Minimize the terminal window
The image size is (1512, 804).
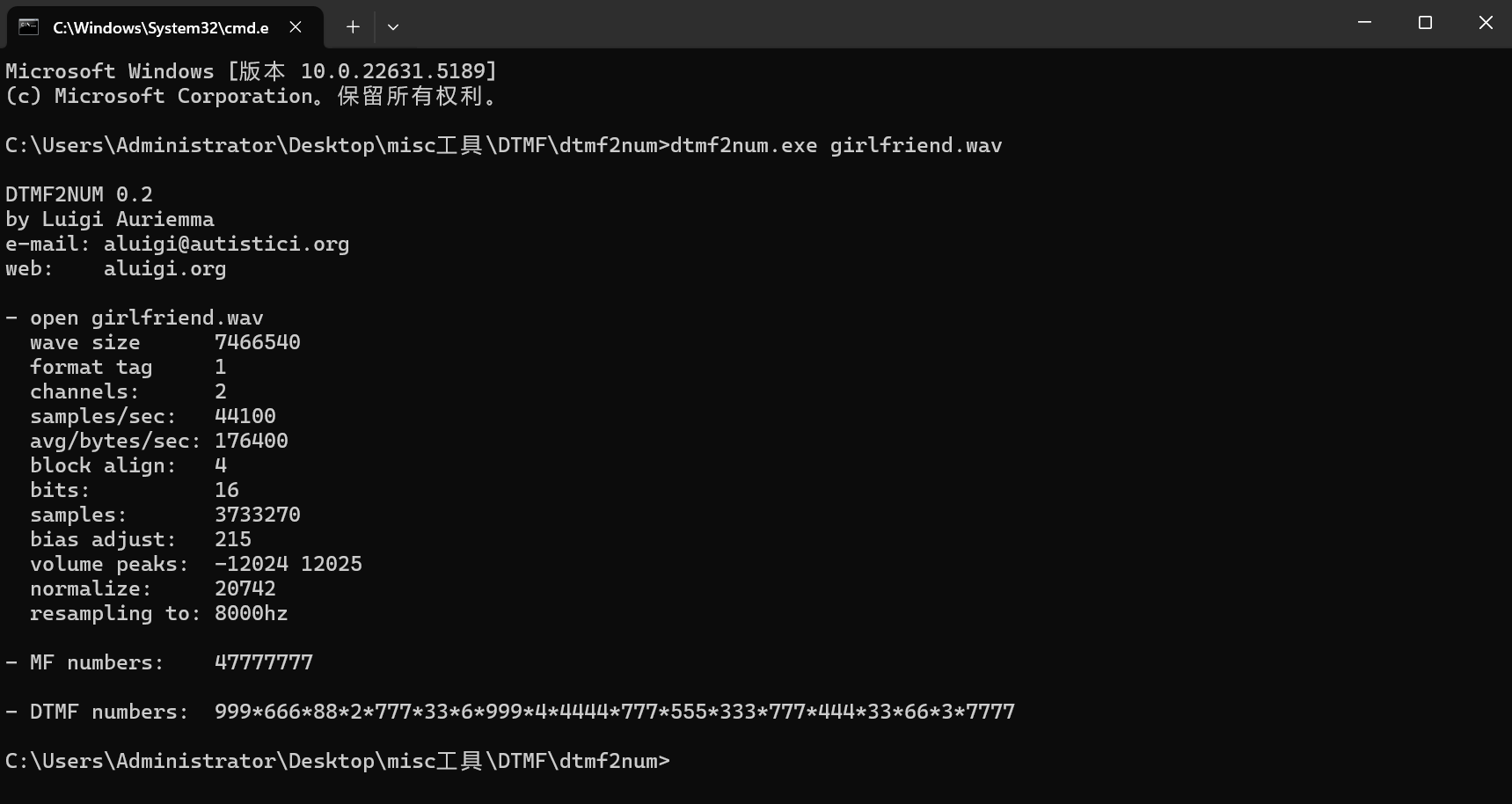click(1364, 23)
